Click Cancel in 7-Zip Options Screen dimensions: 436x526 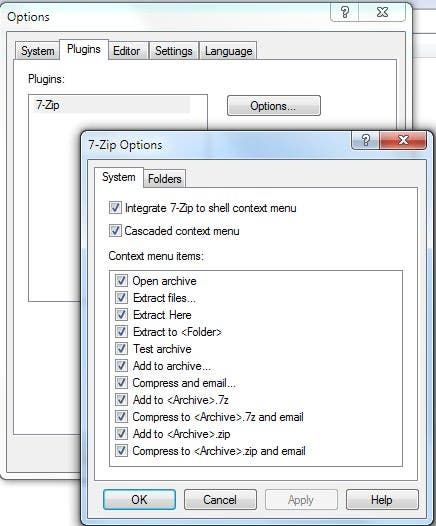pos(220,499)
